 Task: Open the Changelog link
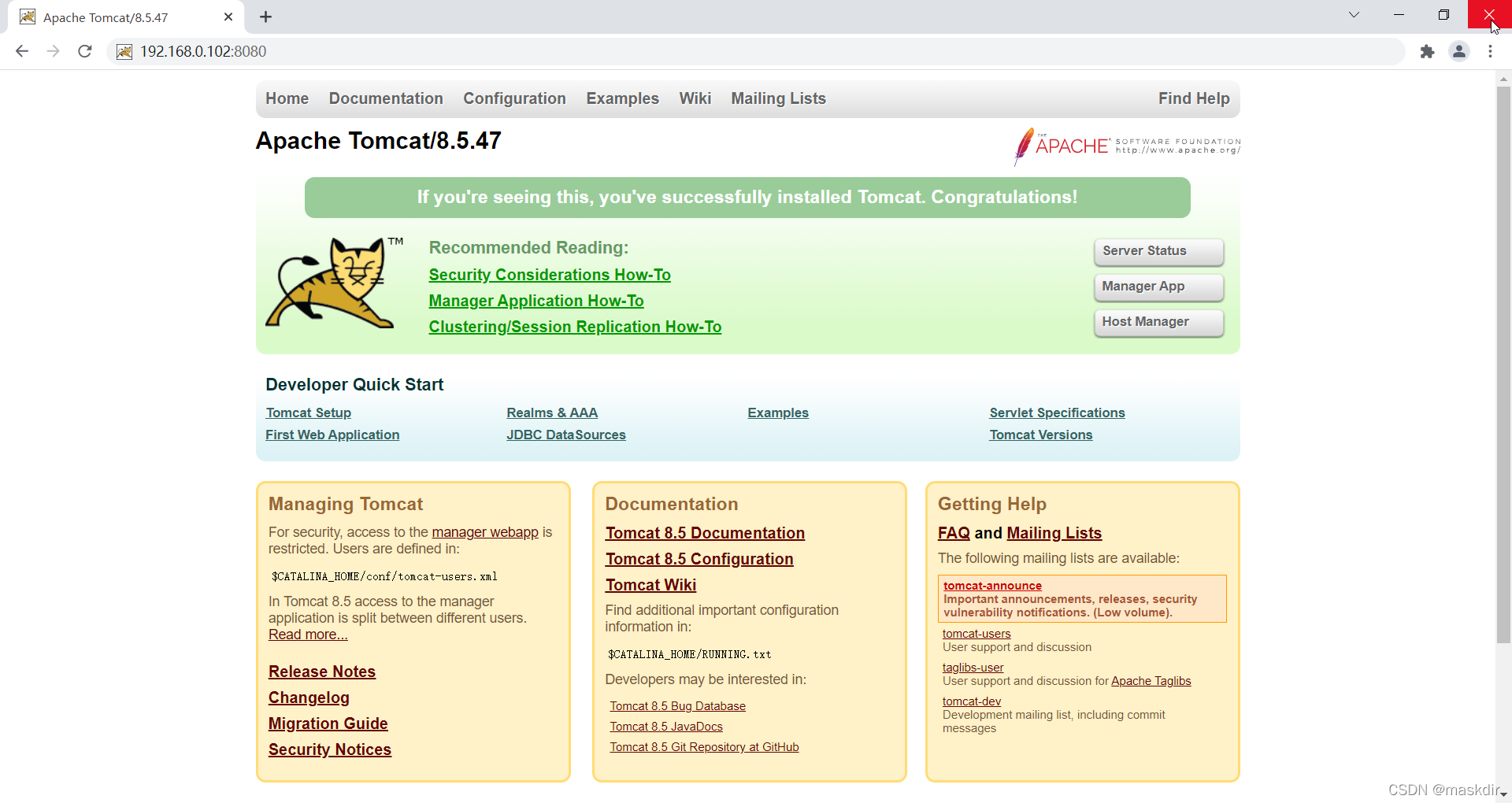(x=309, y=698)
